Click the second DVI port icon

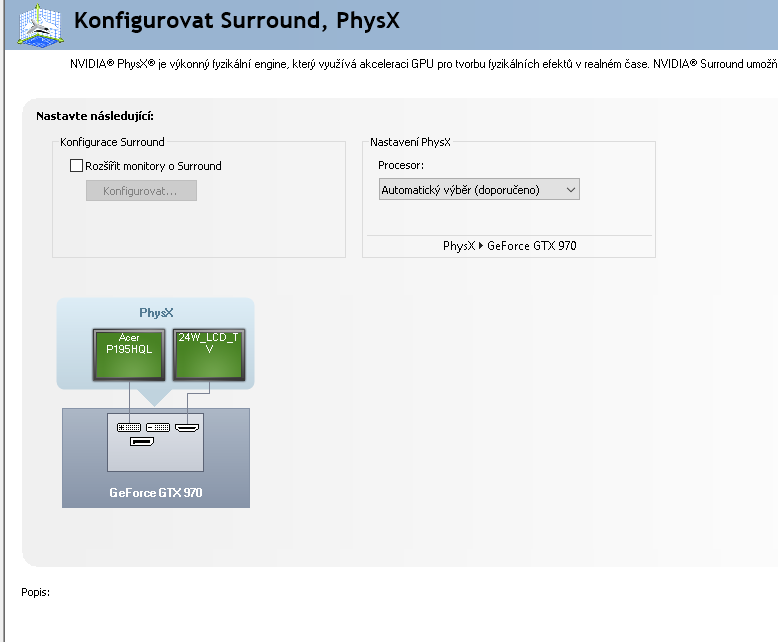(158, 428)
